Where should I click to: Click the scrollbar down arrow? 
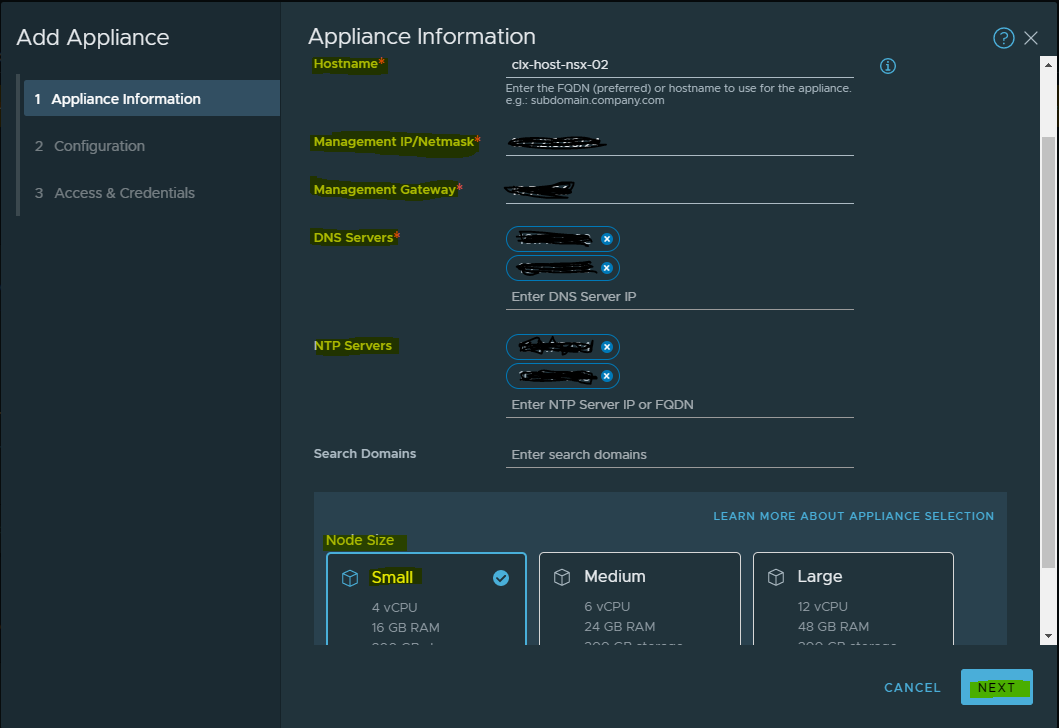[x=1048, y=636]
